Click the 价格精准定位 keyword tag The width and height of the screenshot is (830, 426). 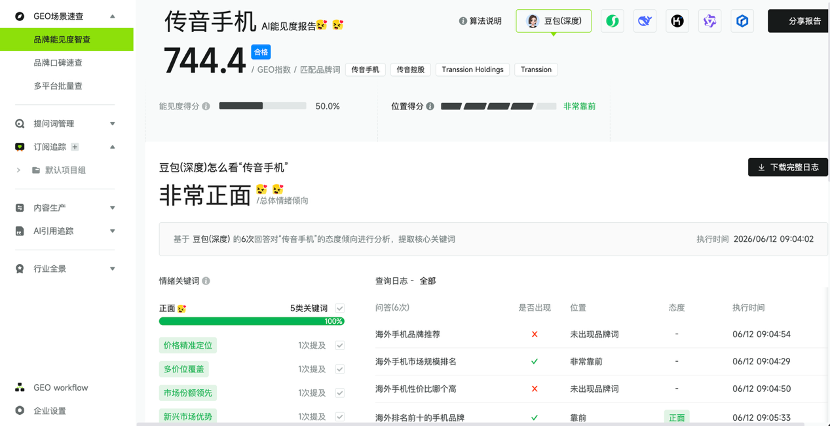pos(188,346)
